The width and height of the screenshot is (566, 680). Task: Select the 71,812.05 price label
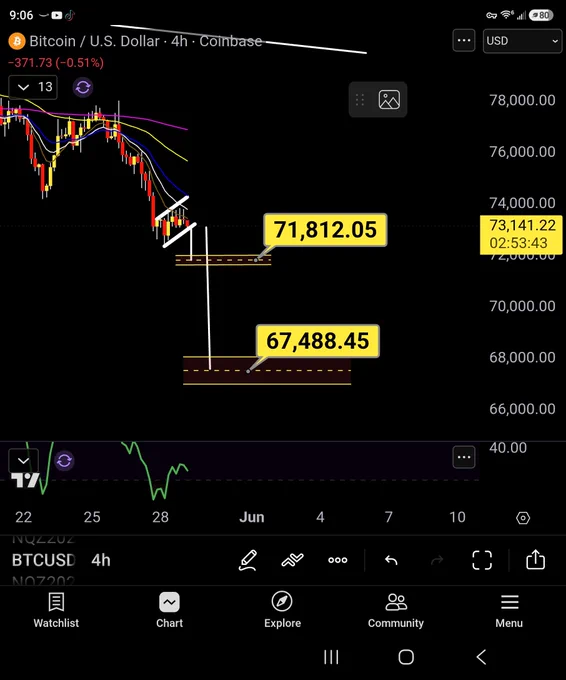tap(325, 229)
